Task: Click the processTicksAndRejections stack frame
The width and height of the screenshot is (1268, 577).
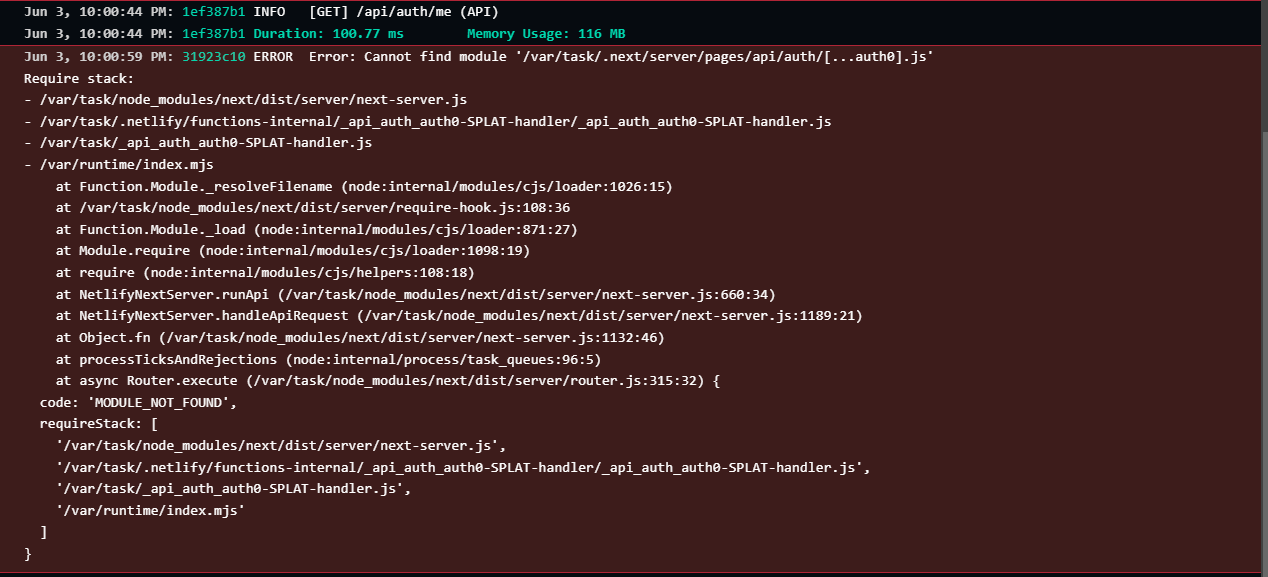Action: pos(328,359)
